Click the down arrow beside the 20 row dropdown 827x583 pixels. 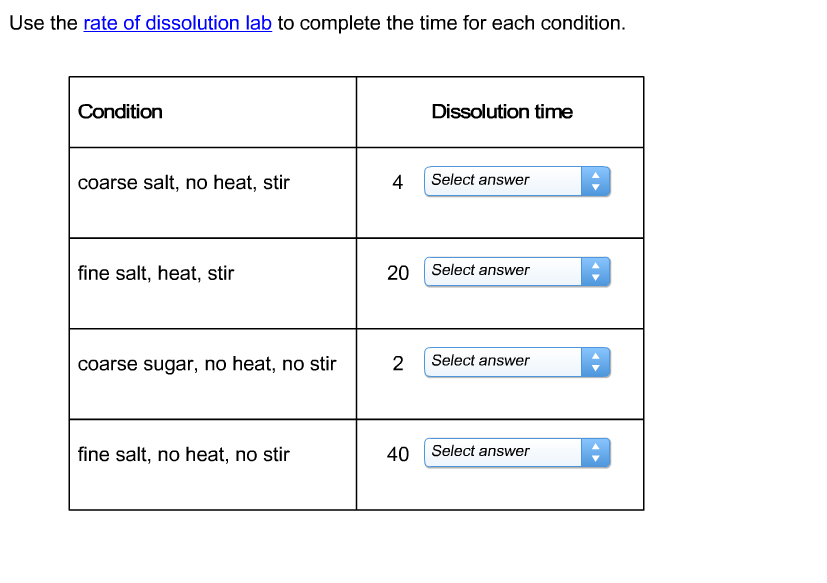click(x=596, y=277)
